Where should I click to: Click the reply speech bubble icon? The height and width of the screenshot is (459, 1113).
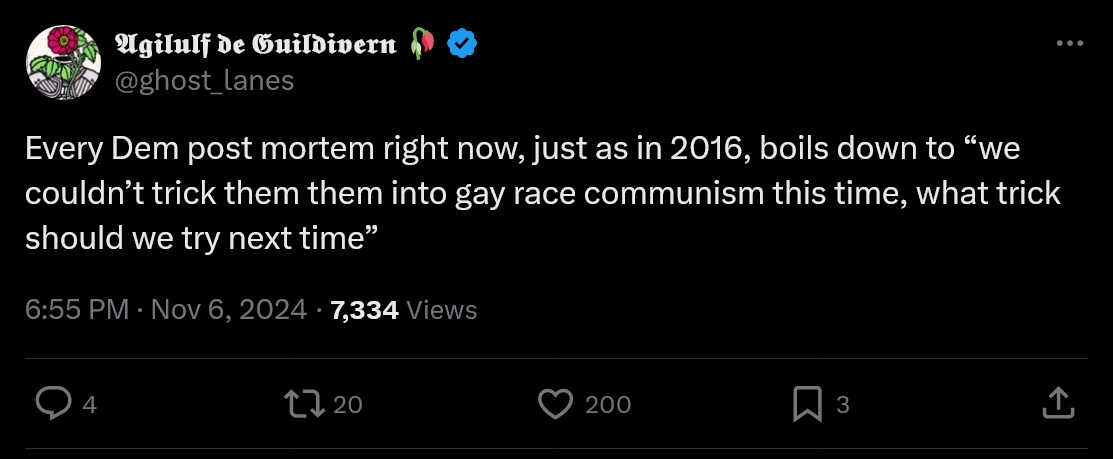coord(52,403)
